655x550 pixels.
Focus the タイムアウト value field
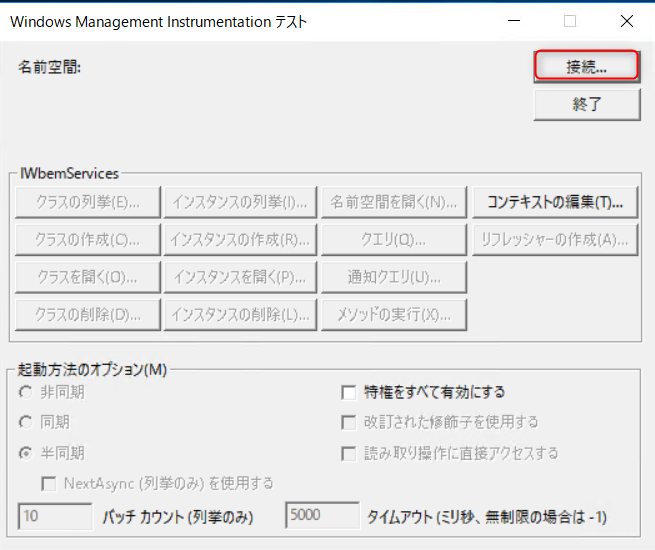pyautogui.click(x=322, y=517)
